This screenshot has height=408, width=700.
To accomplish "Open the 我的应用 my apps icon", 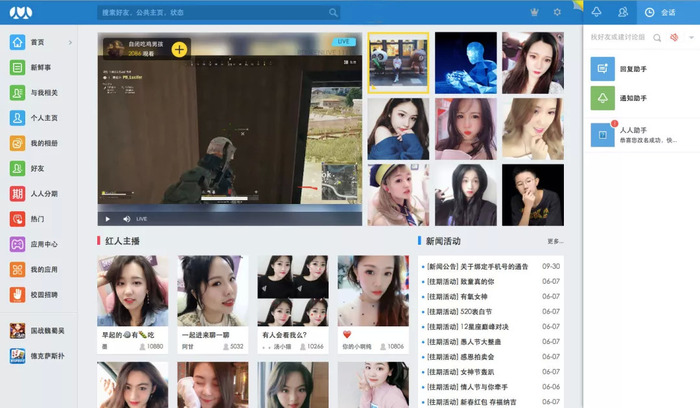I will [x=17, y=269].
